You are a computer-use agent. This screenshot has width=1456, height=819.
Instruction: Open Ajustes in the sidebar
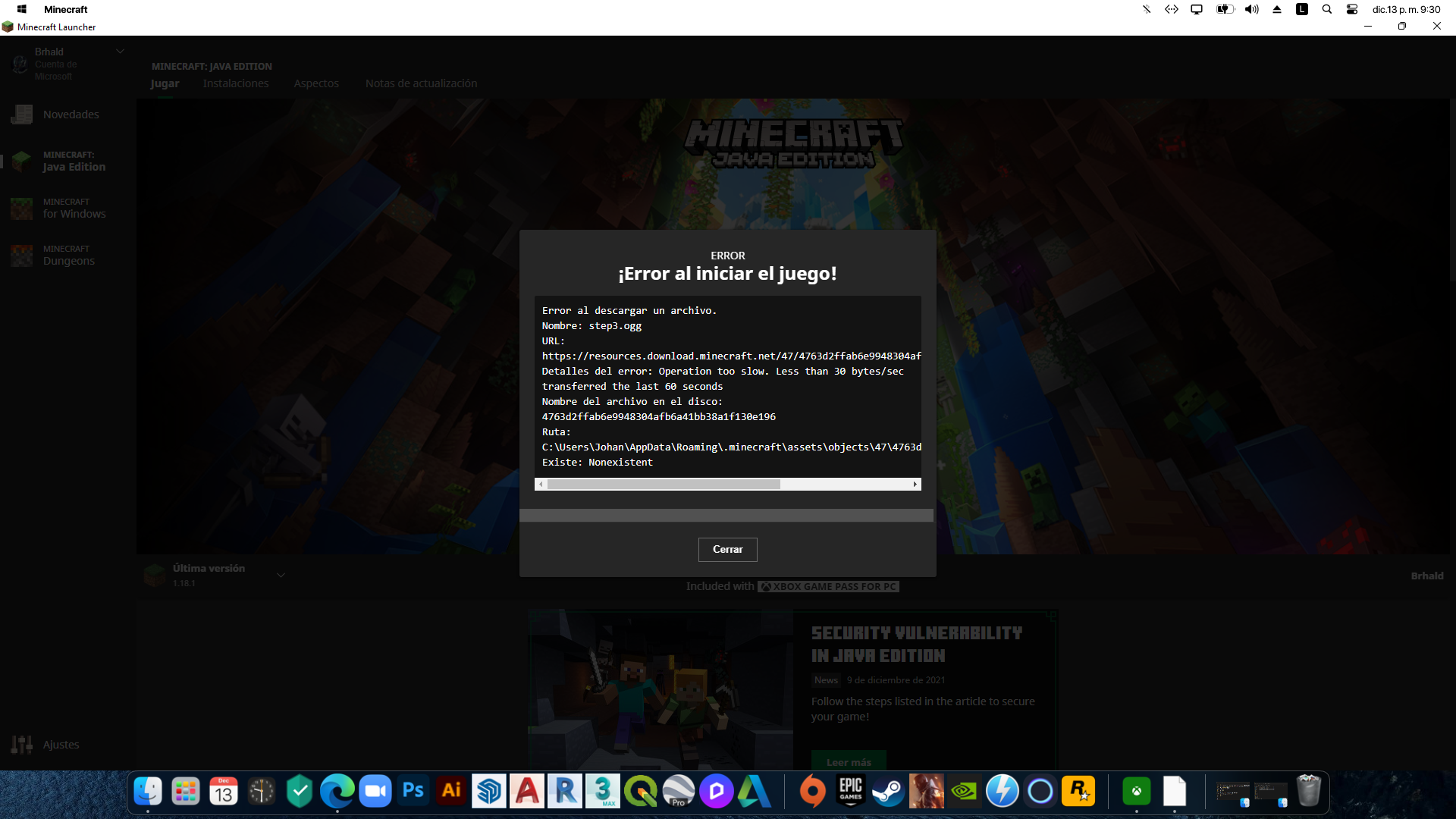coord(61,745)
